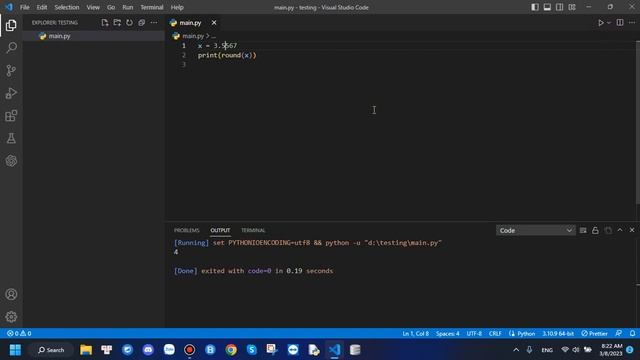Screen dimensions: 640x360
Task: Switch to the TERMINAL tab
Action: point(253,231)
